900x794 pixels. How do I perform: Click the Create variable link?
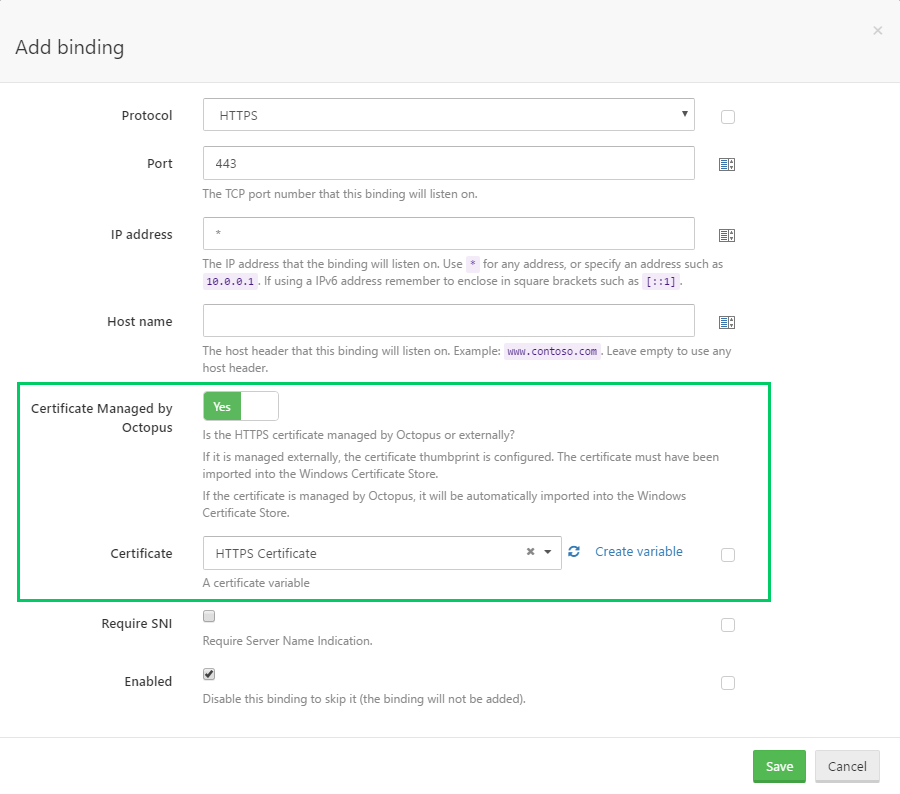tap(638, 551)
